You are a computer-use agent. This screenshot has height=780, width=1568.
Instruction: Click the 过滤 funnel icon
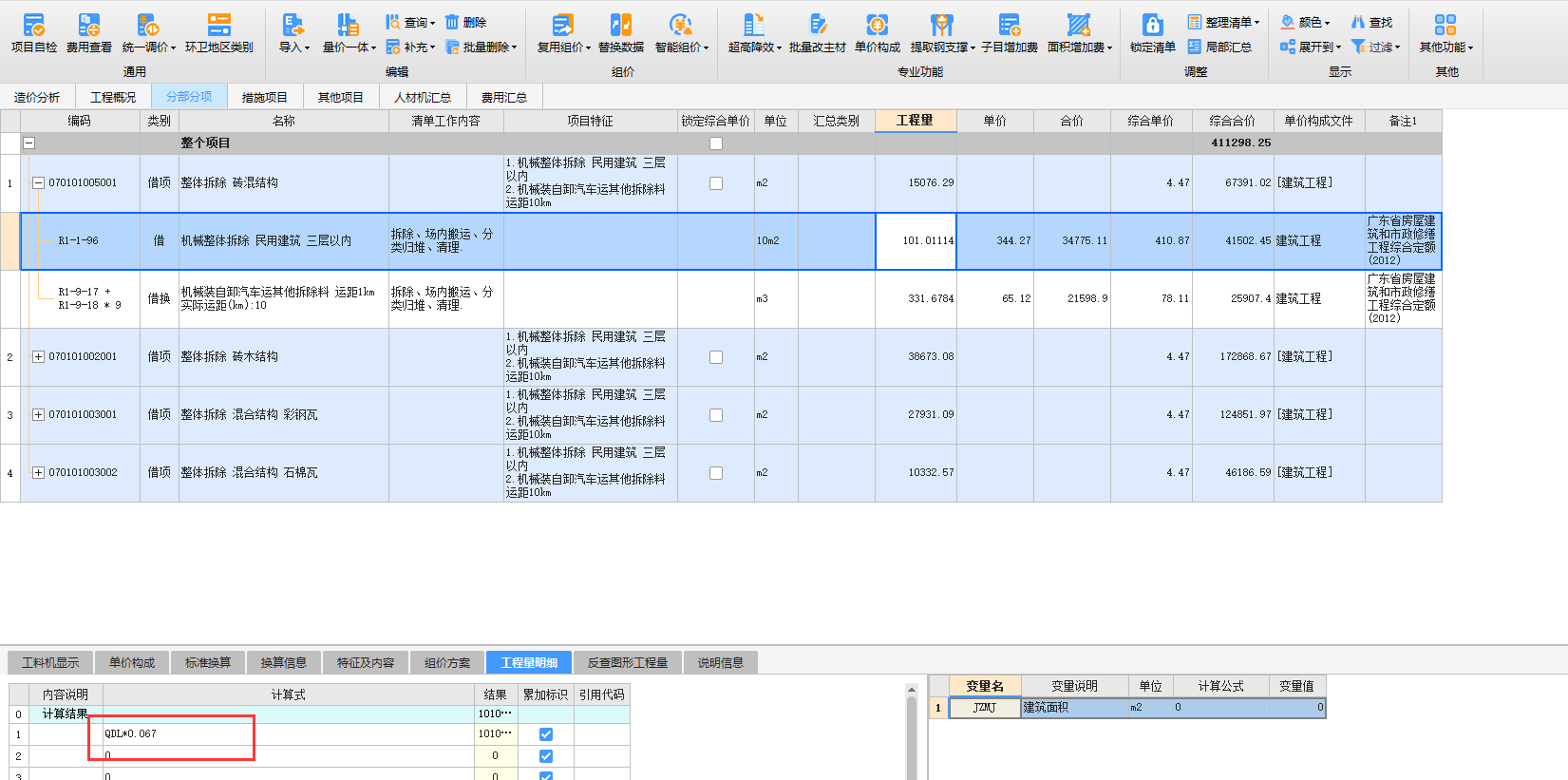(1358, 47)
